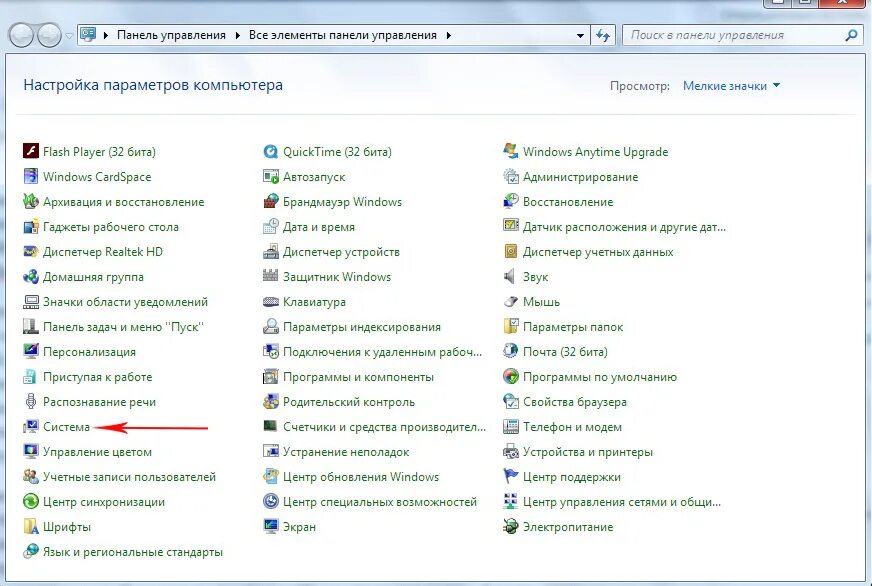This screenshot has height=586, width=872.
Task: Open the Flash Player icon
Action: pyautogui.click(x=31, y=151)
